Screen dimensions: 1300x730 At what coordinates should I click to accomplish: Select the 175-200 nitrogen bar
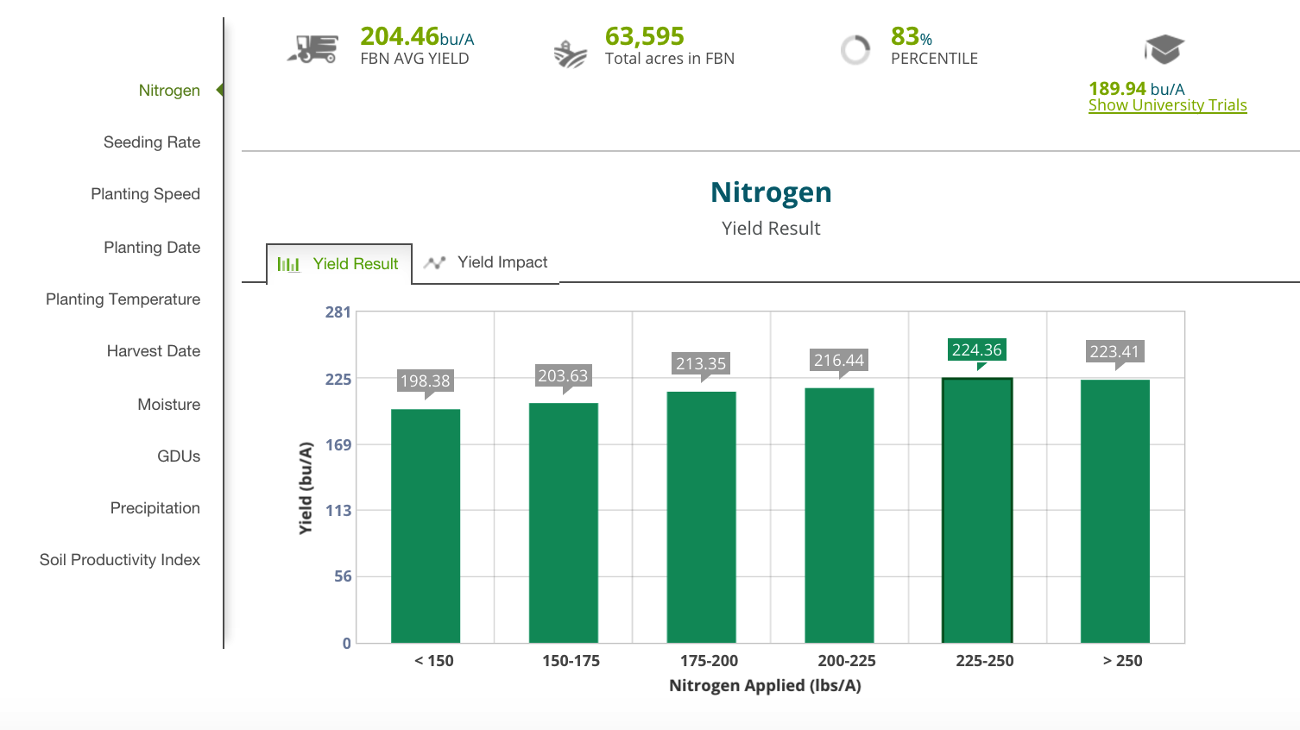[701, 517]
